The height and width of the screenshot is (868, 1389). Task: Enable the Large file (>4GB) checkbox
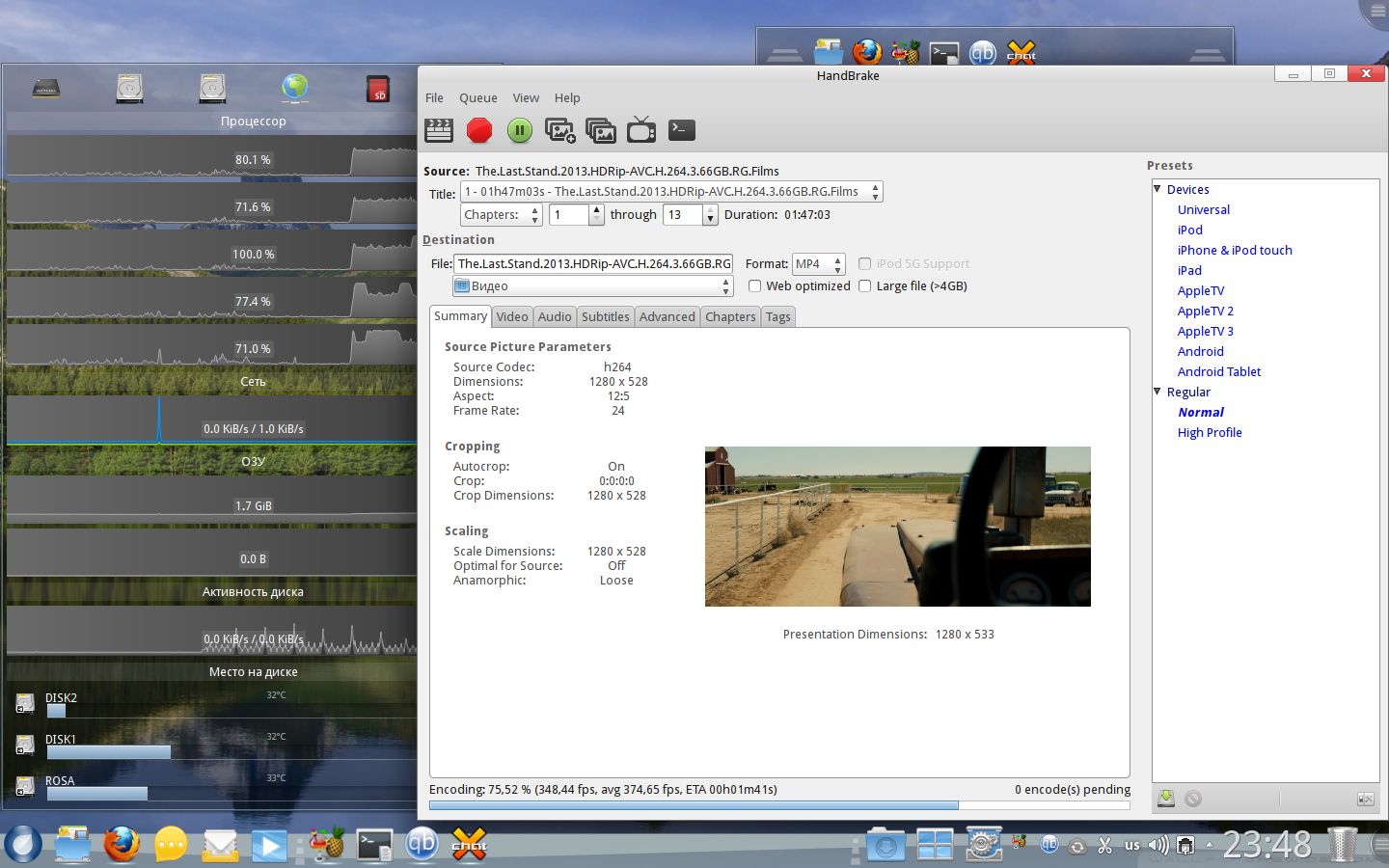[x=865, y=286]
